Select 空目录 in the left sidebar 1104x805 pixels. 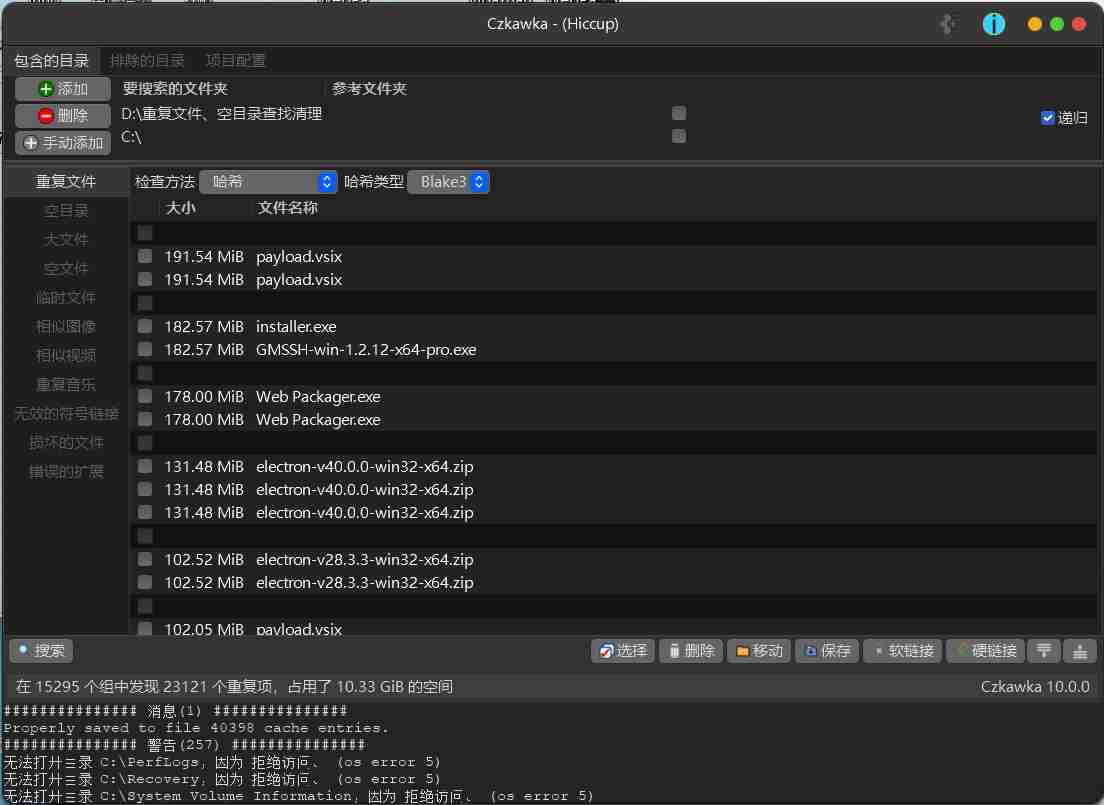(66, 211)
